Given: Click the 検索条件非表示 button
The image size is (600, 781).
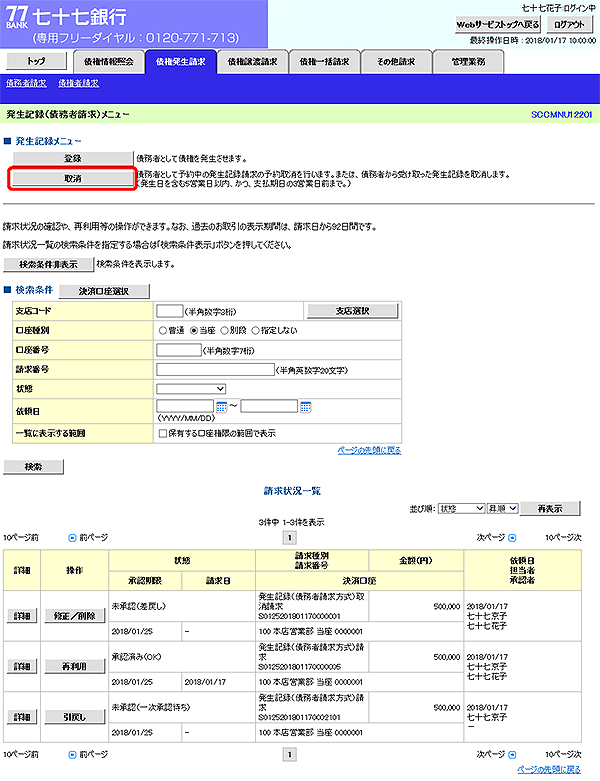Looking at the screenshot, I should pyautogui.click(x=48, y=264).
